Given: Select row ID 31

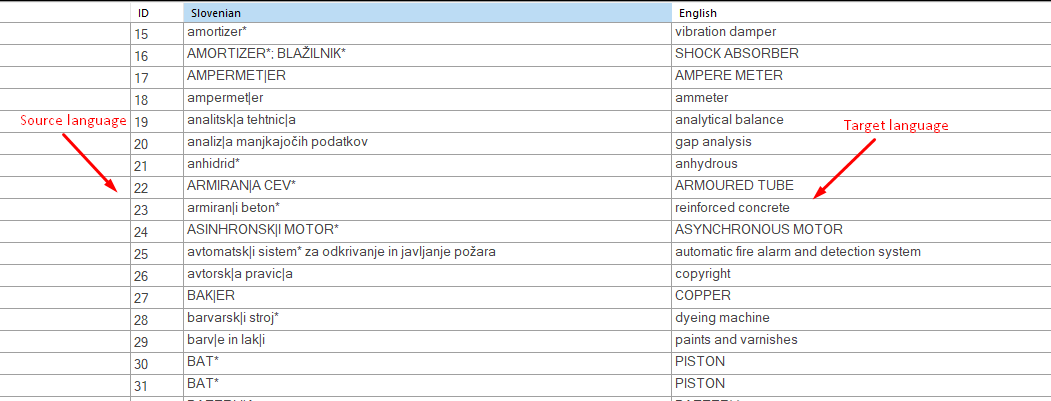Looking at the screenshot, I should 141,385.
